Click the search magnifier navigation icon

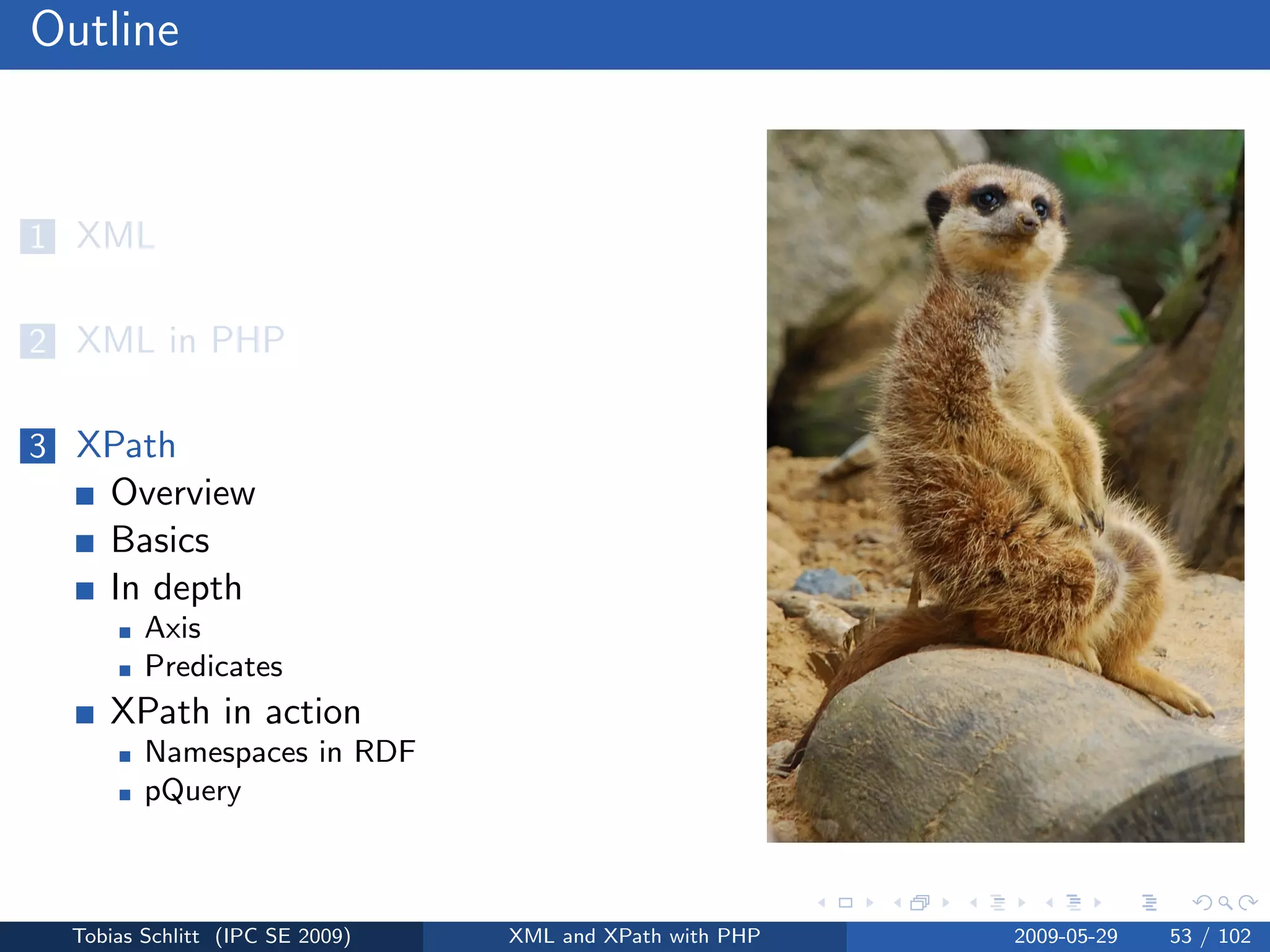[x=1225, y=903]
